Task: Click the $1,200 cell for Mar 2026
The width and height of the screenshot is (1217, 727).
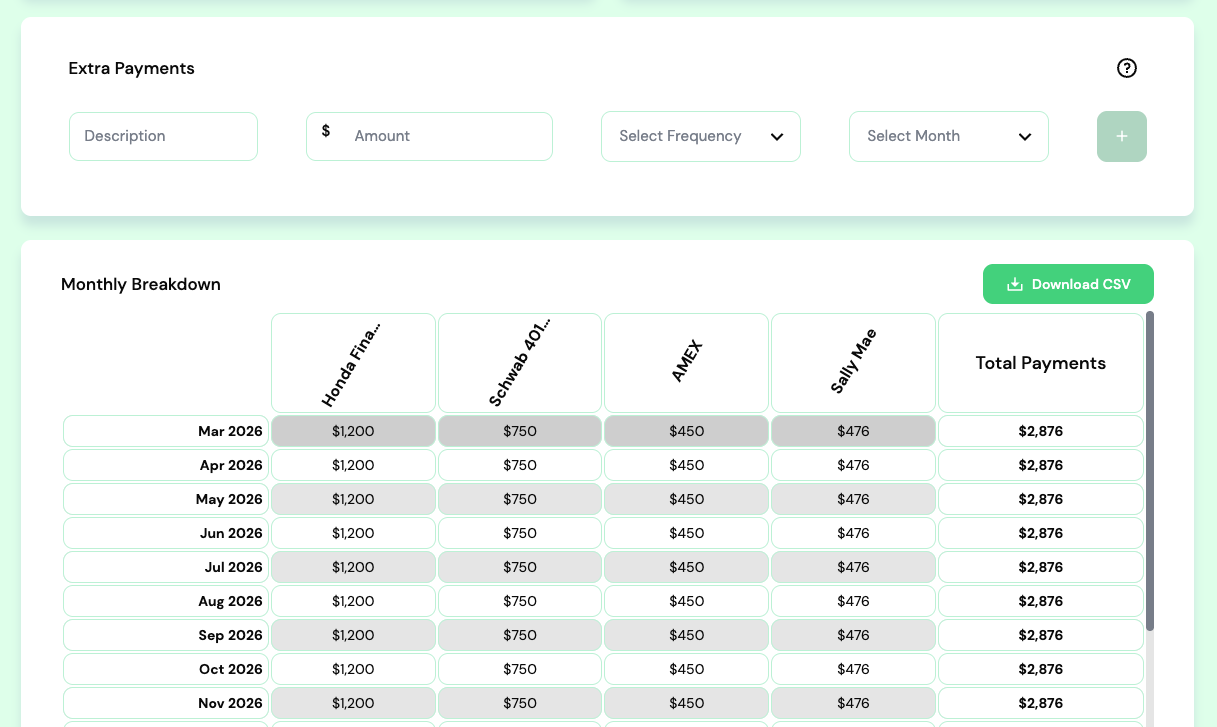Action: coord(353,431)
